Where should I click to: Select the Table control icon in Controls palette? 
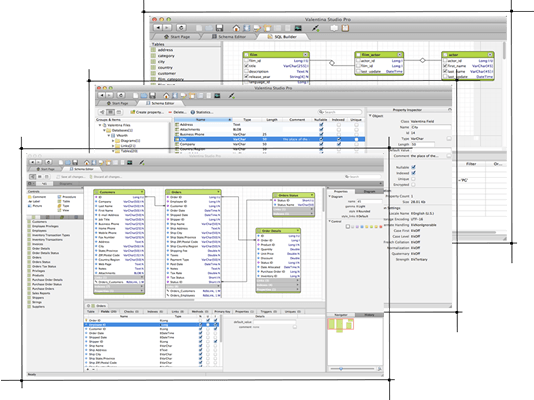pos(59,201)
